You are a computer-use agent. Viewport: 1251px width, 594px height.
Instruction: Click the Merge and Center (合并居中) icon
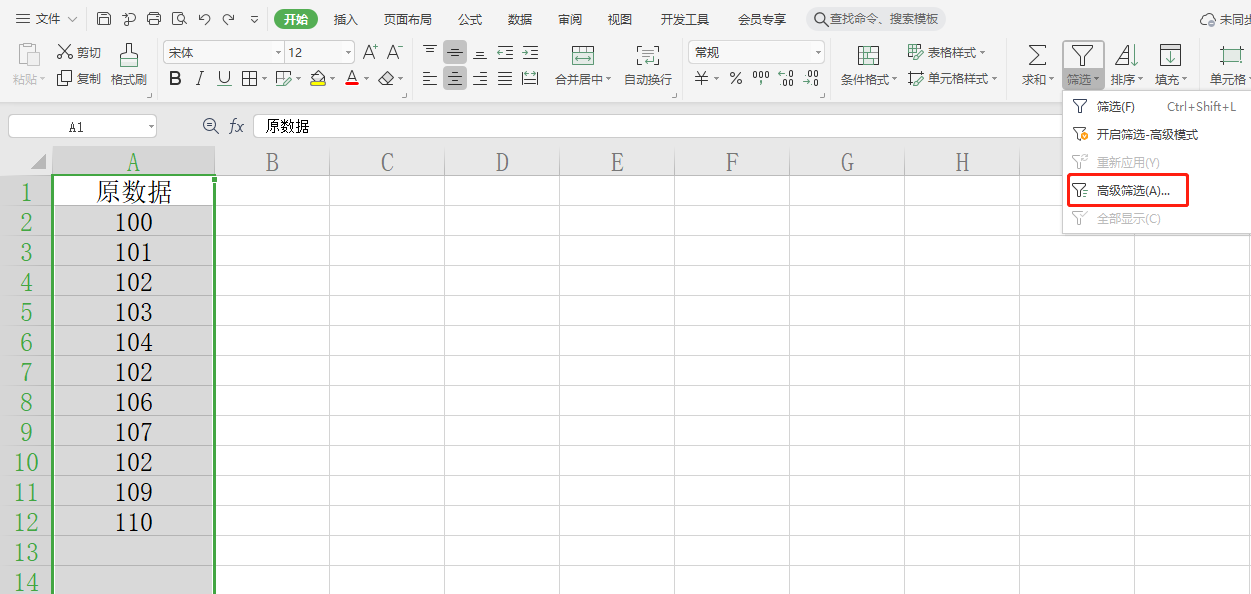click(x=582, y=56)
